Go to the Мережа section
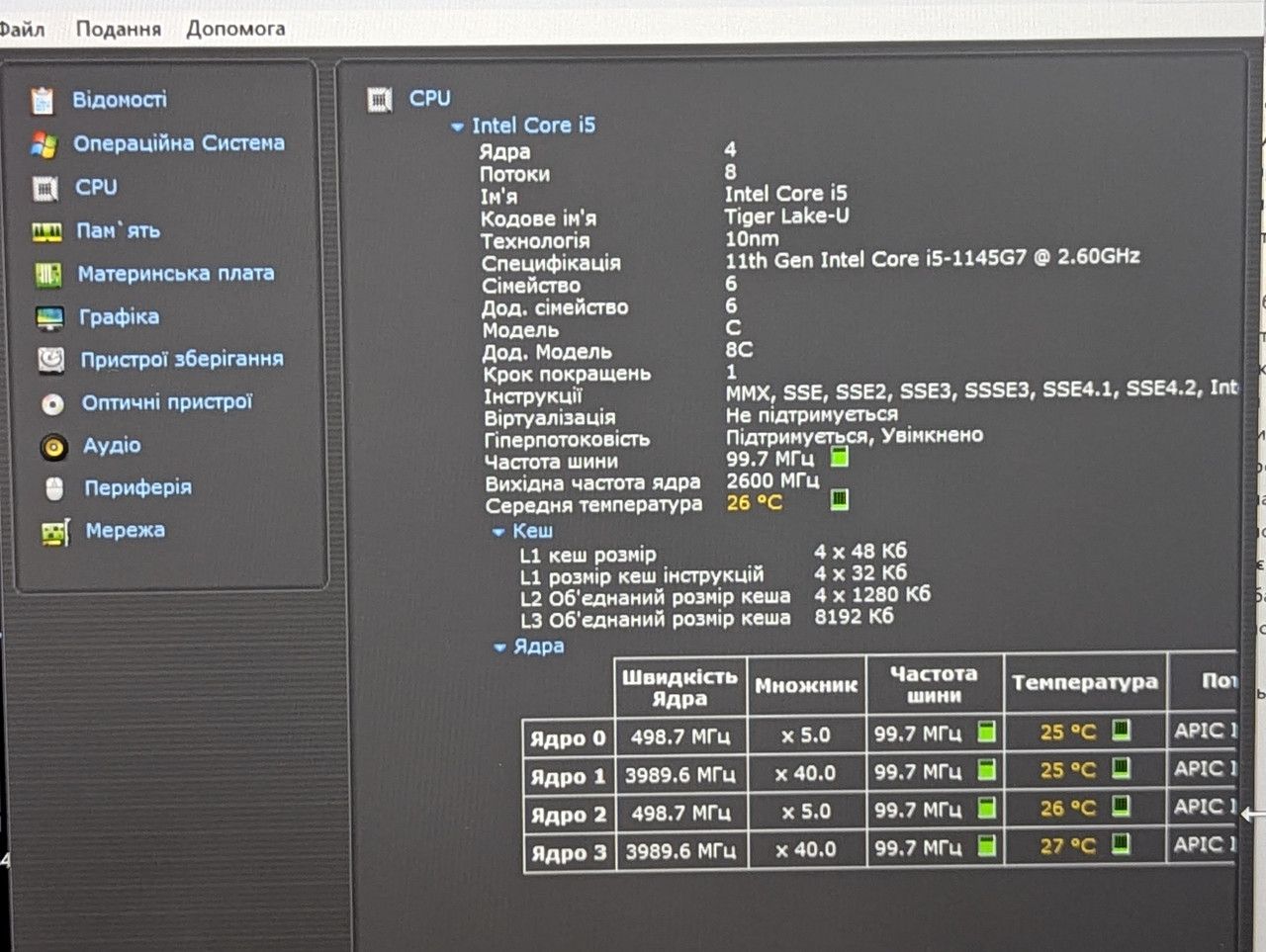 pyautogui.click(x=125, y=531)
